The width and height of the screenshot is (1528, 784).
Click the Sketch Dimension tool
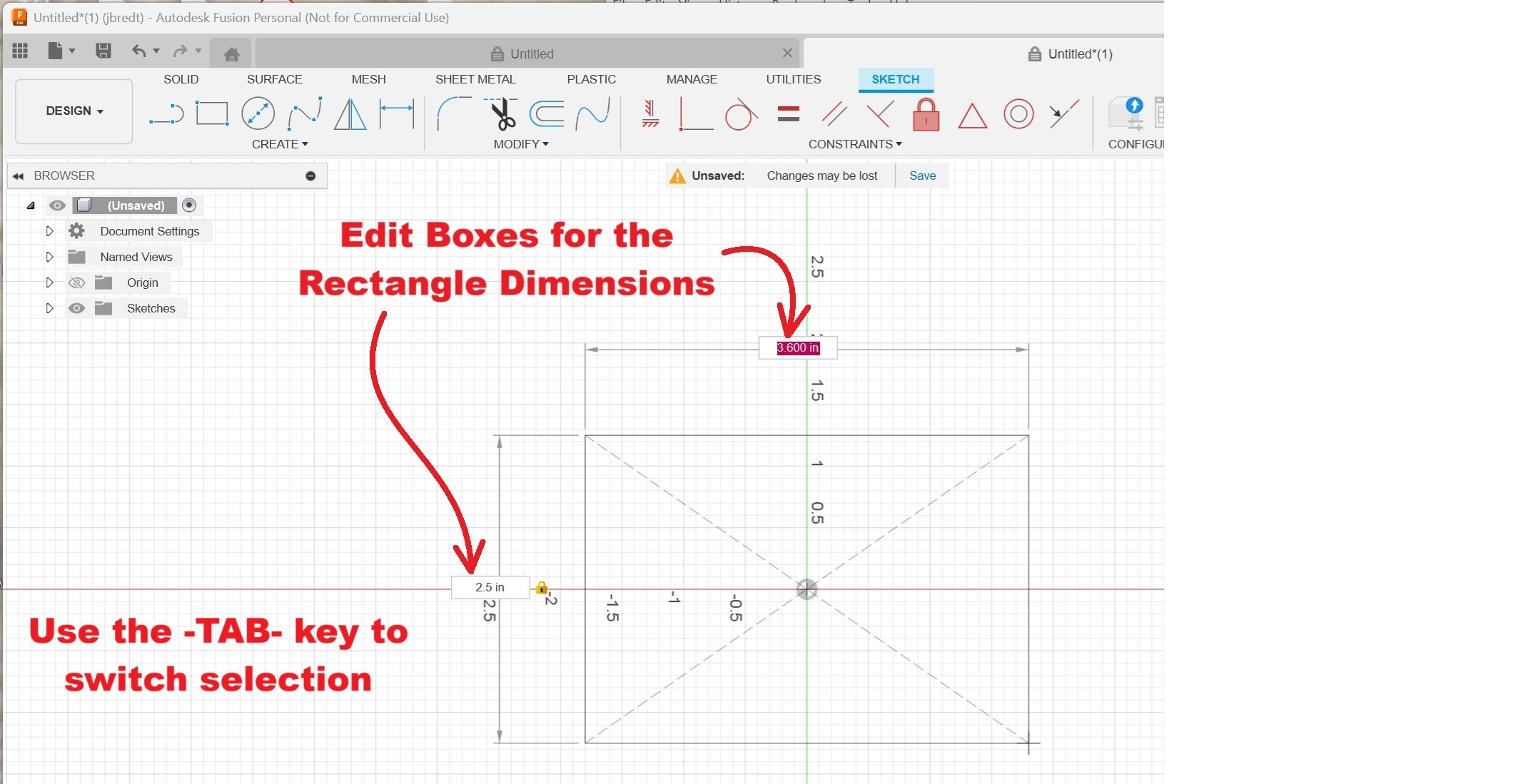click(396, 114)
